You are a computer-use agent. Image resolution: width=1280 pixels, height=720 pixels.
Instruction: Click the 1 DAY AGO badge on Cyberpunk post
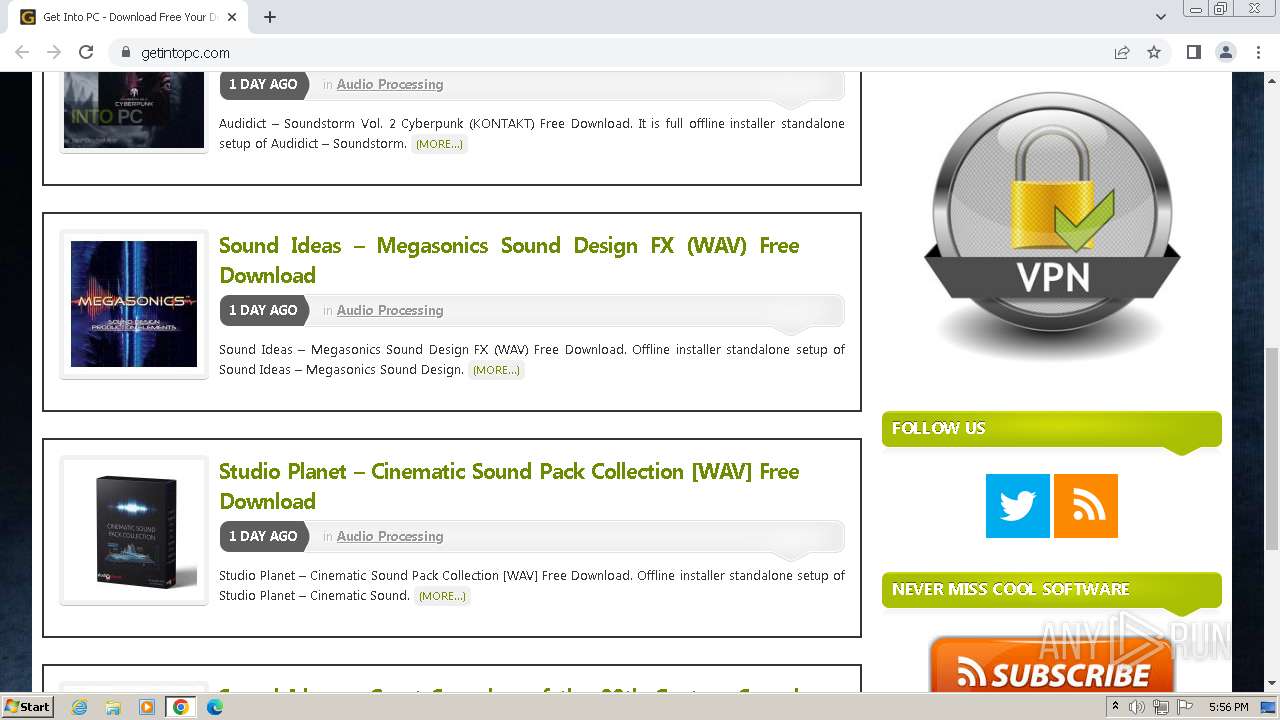(263, 84)
